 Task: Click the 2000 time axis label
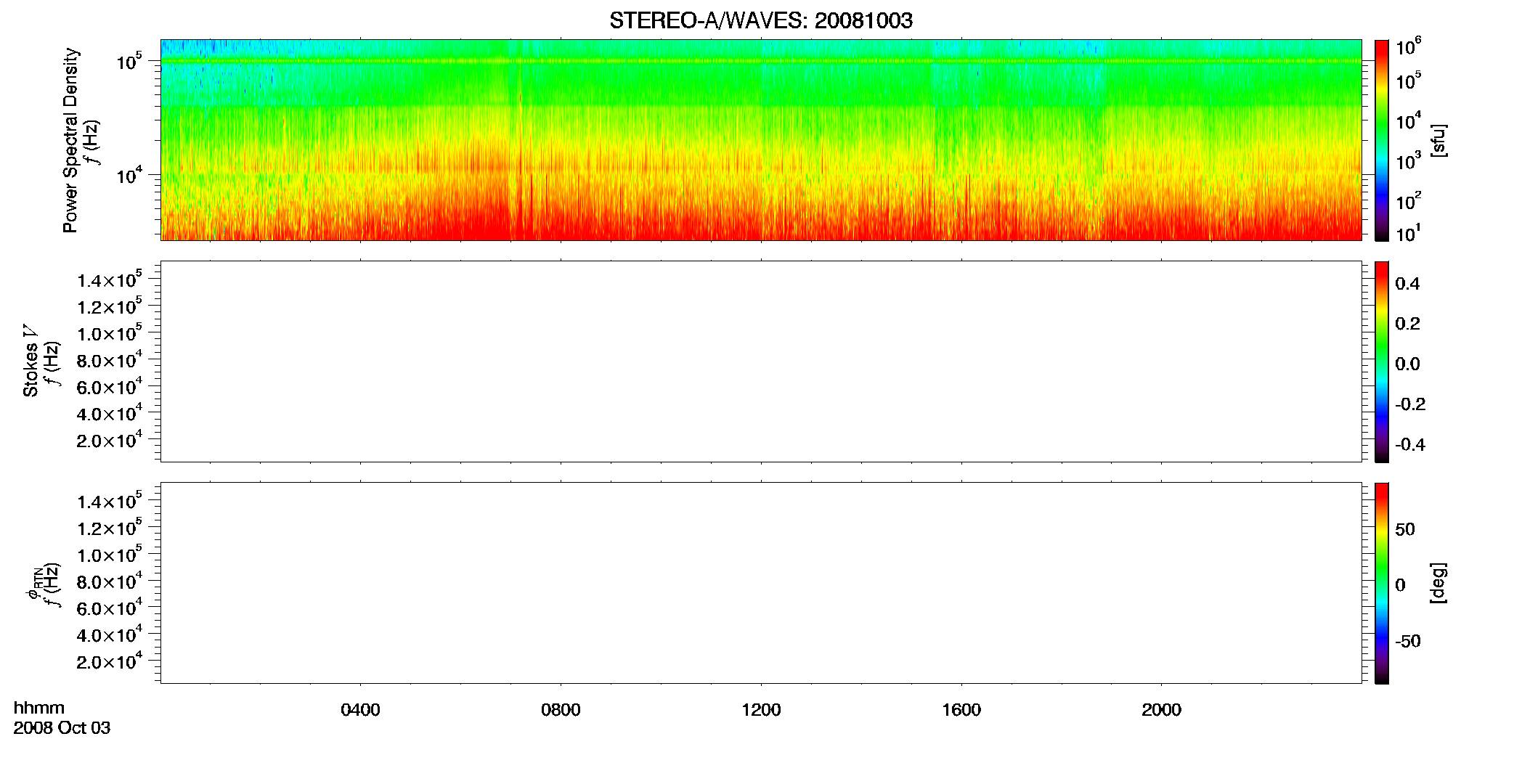pyautogui.click(x=1161, y=710)
